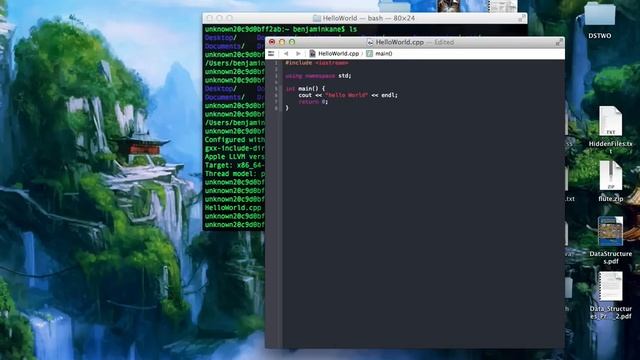Click the 'Edited' label in editor title bar
Image resolution: width=640 pixels, height=360 pixels.
point(444,42)
